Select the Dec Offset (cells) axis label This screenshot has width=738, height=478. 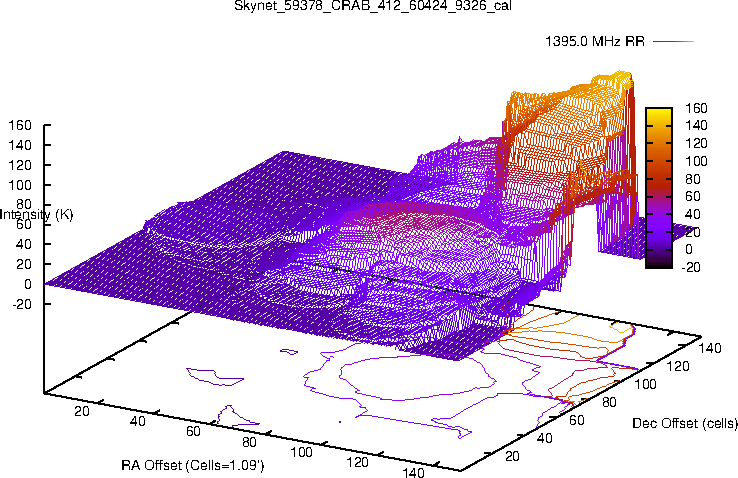685,424
